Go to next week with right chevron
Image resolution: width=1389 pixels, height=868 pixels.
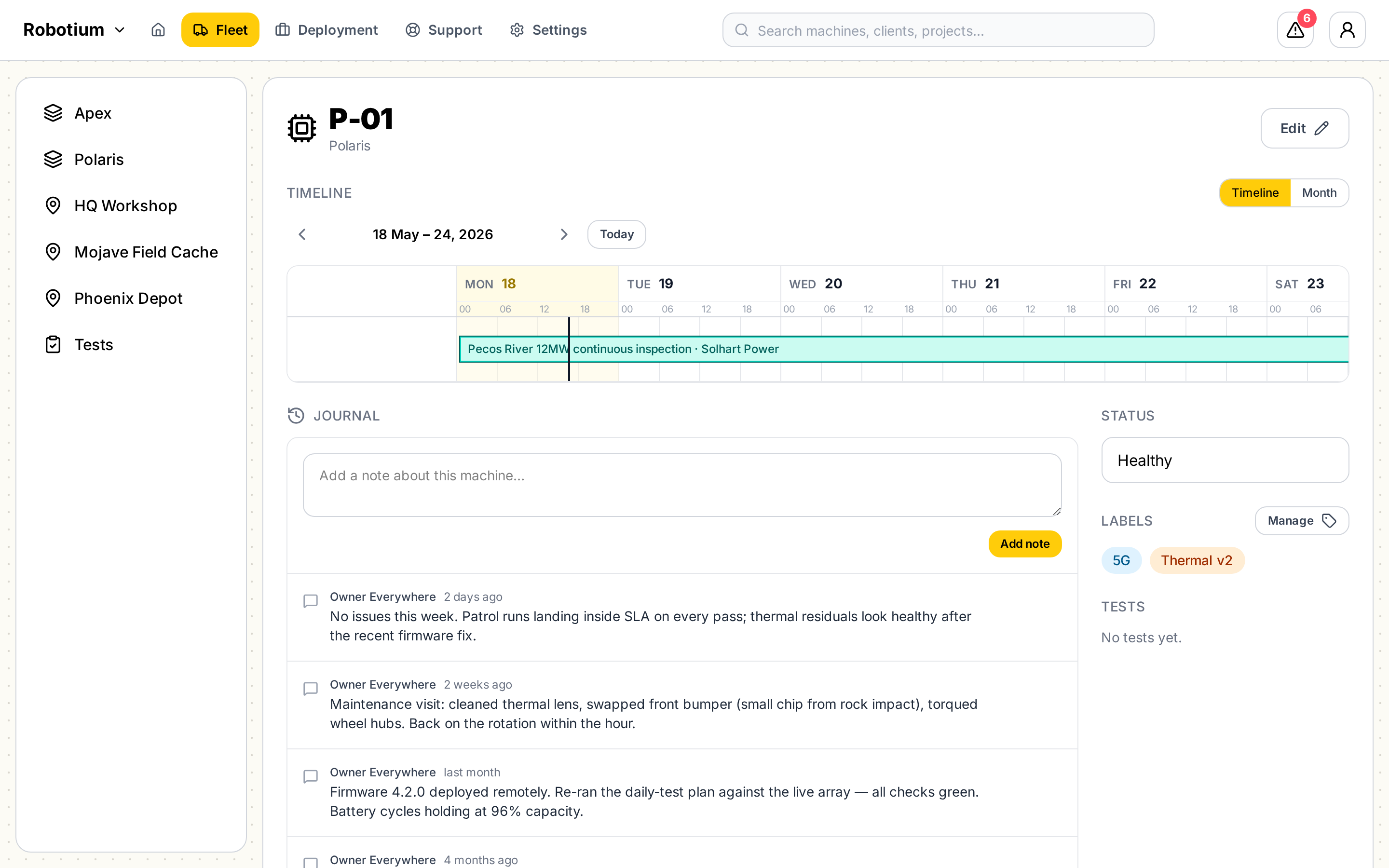point(564,234)
